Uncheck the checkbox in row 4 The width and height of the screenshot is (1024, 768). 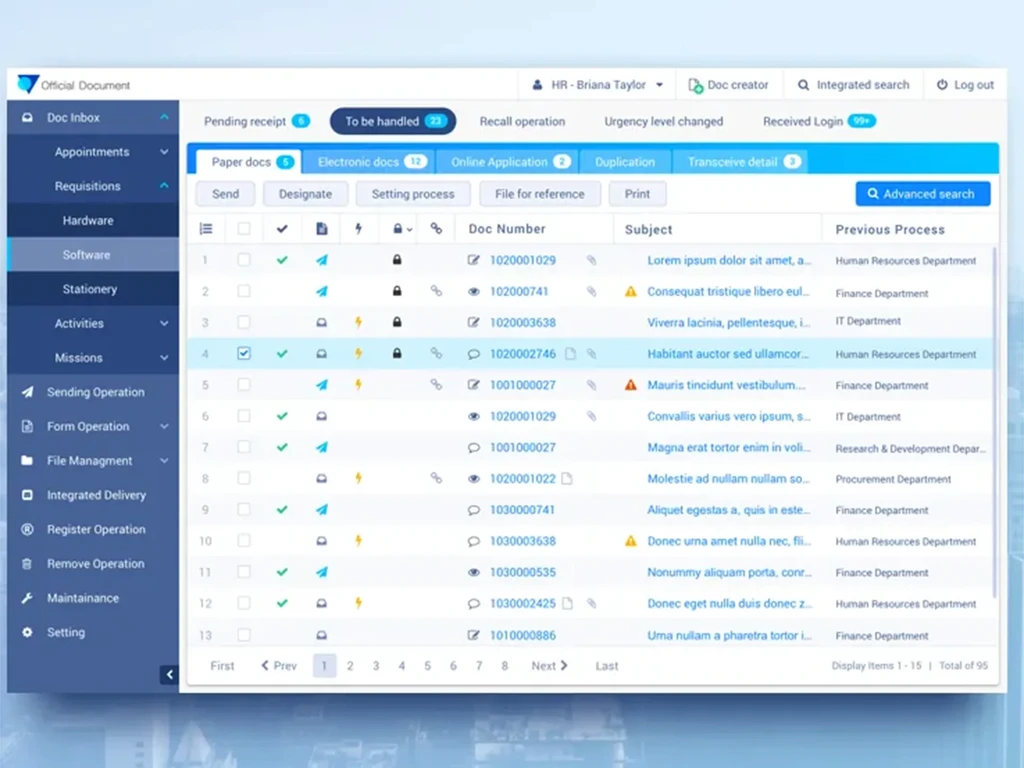[x=244, y=353]
